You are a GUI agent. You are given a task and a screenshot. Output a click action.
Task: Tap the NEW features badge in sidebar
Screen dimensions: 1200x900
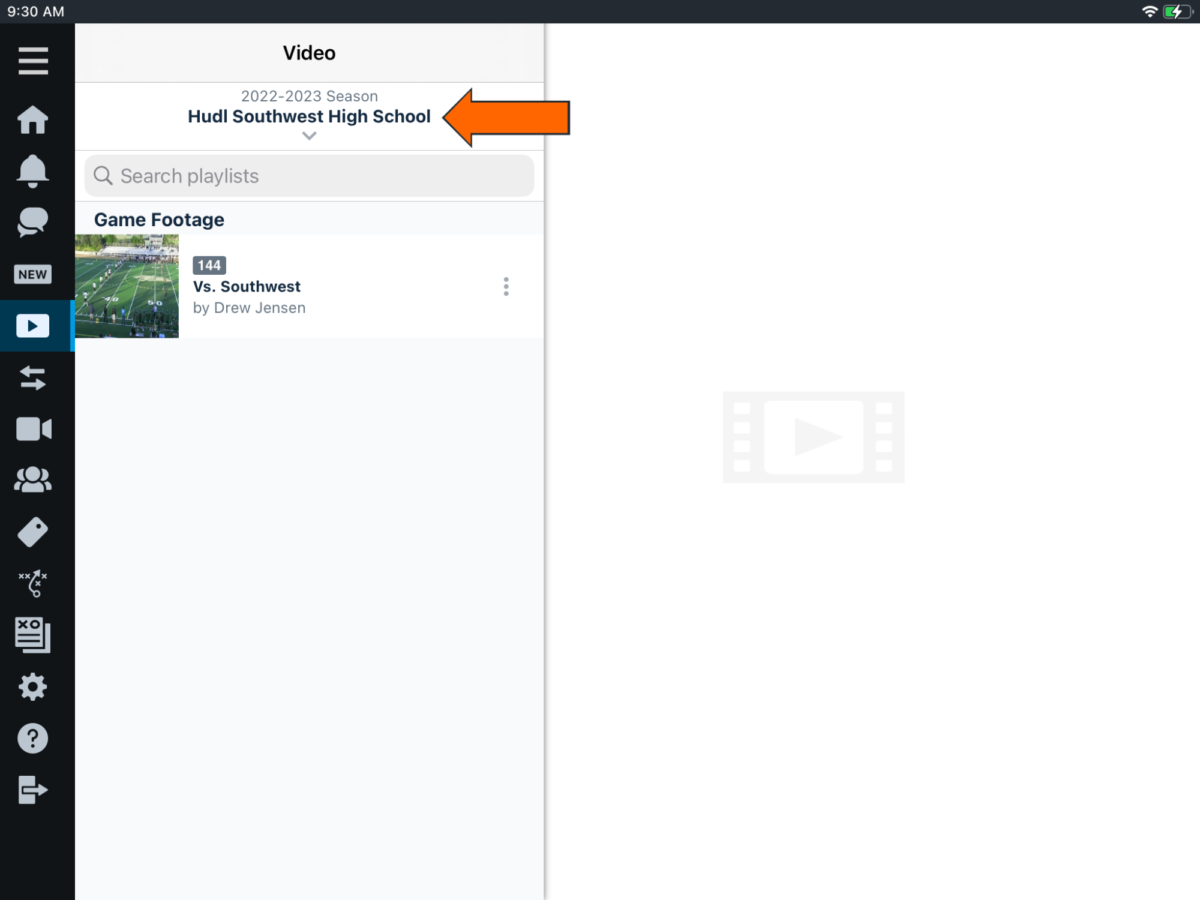(33, 273)
